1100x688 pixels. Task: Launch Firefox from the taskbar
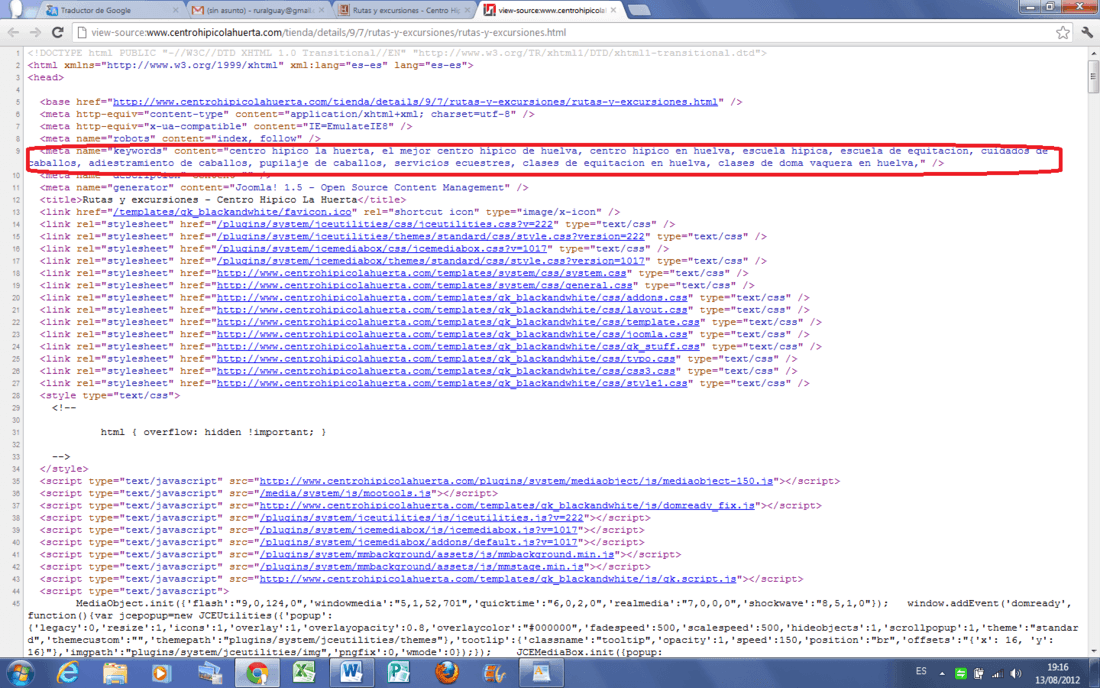[446, 673]
